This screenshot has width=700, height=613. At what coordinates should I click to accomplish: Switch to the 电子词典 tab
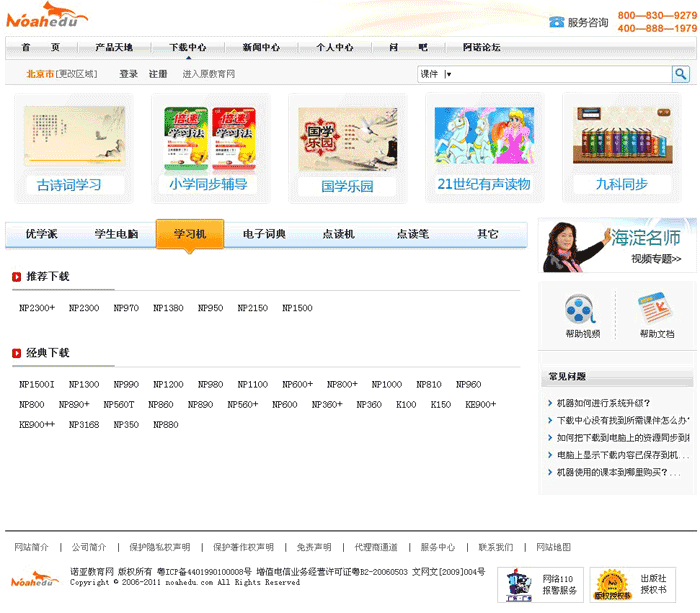[264, 234]
